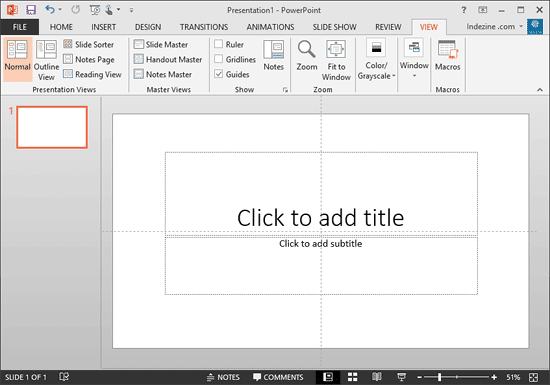The width and height of the screenshot is (550, 385).
Task: Expand Color/Grayscale dropdown
Action: click(376, 60)
